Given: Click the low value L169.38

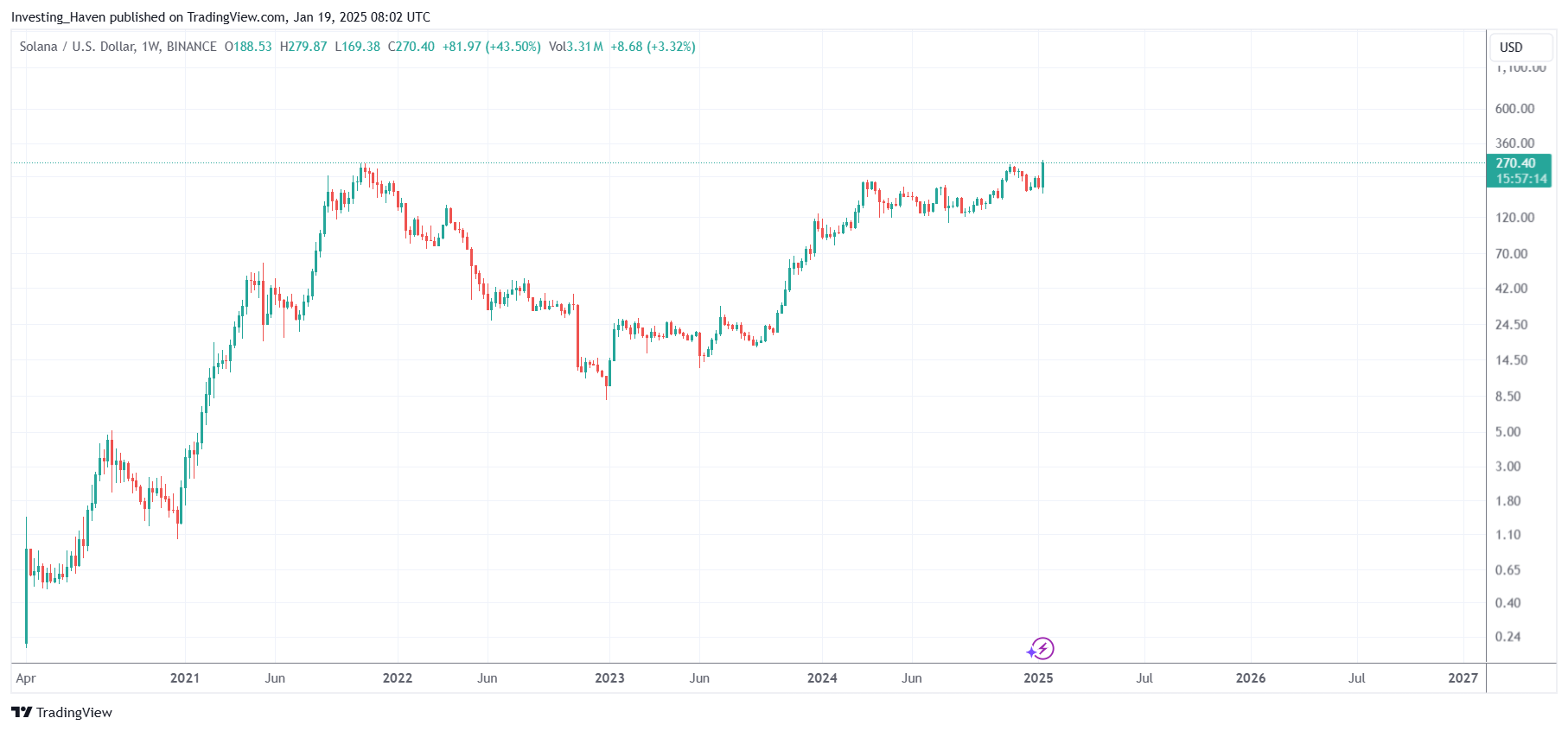Looking at the screenshot, I should click(x=358, y=47).
